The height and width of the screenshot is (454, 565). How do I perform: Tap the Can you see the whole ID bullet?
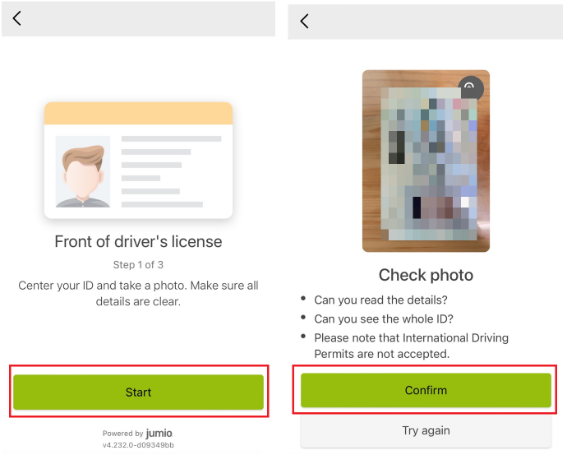(383, 319)
